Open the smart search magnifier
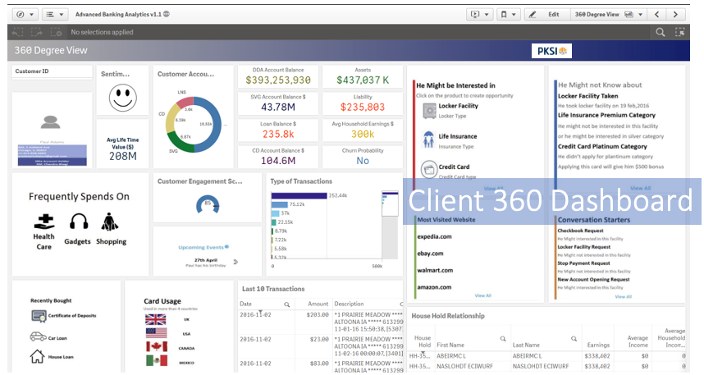Viewport: 704px width, 375px height. (x=660, y=32)
